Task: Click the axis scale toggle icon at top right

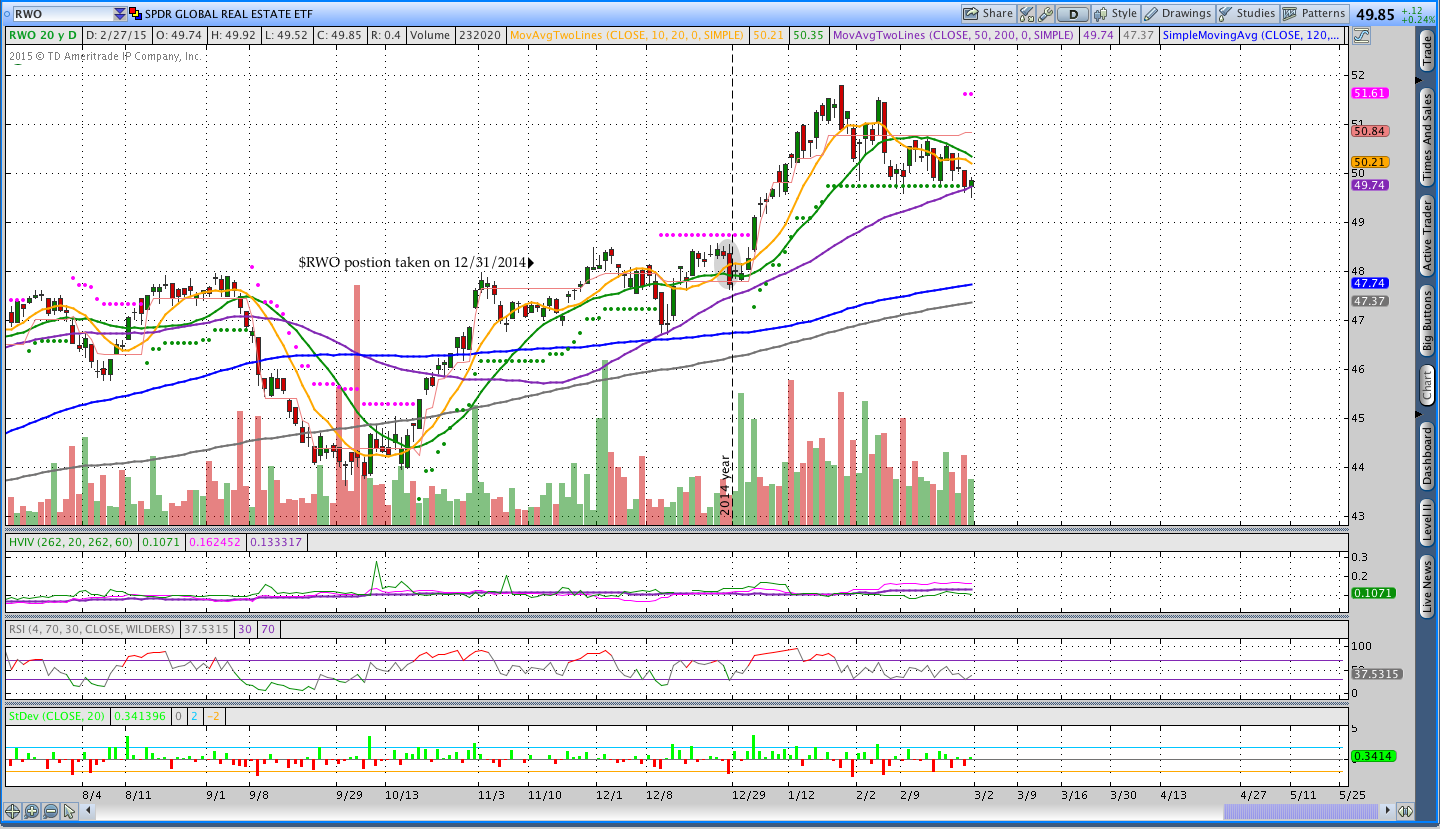Action: [1362, 35]
